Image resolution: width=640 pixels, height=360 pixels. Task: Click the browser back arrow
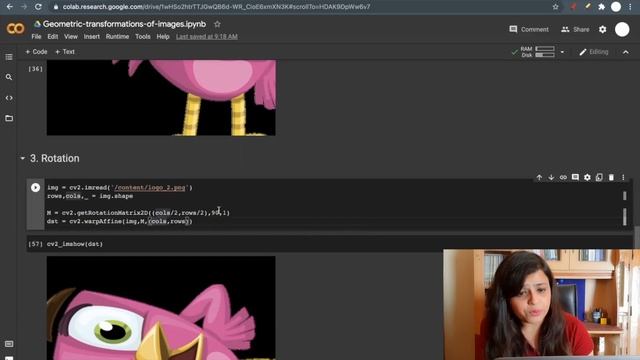coord(10,7)
